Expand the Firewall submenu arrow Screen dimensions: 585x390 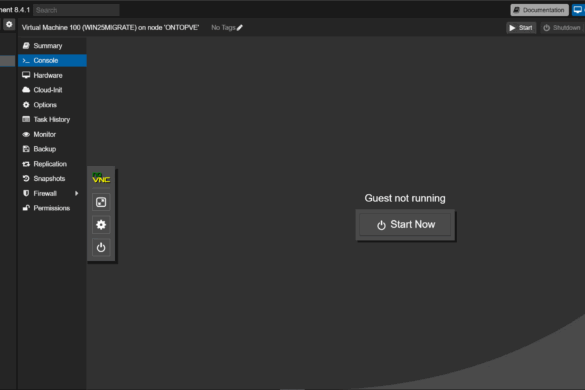tap(76, 193)
